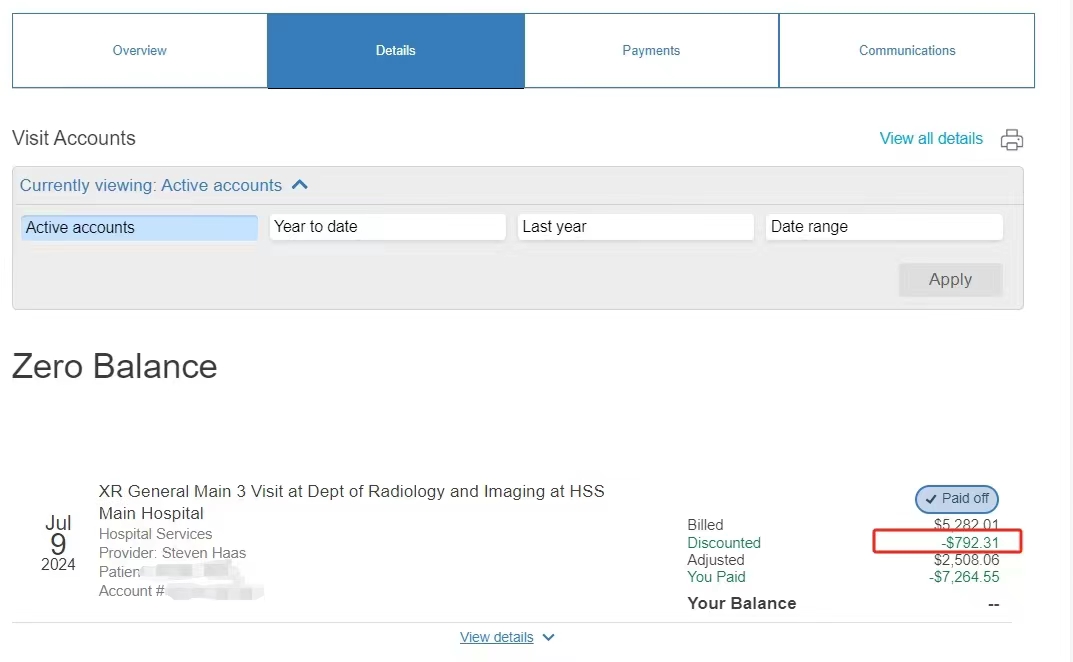1073x662 pixels.
Task: Click the View details link
Action: [x=497, y=637]
